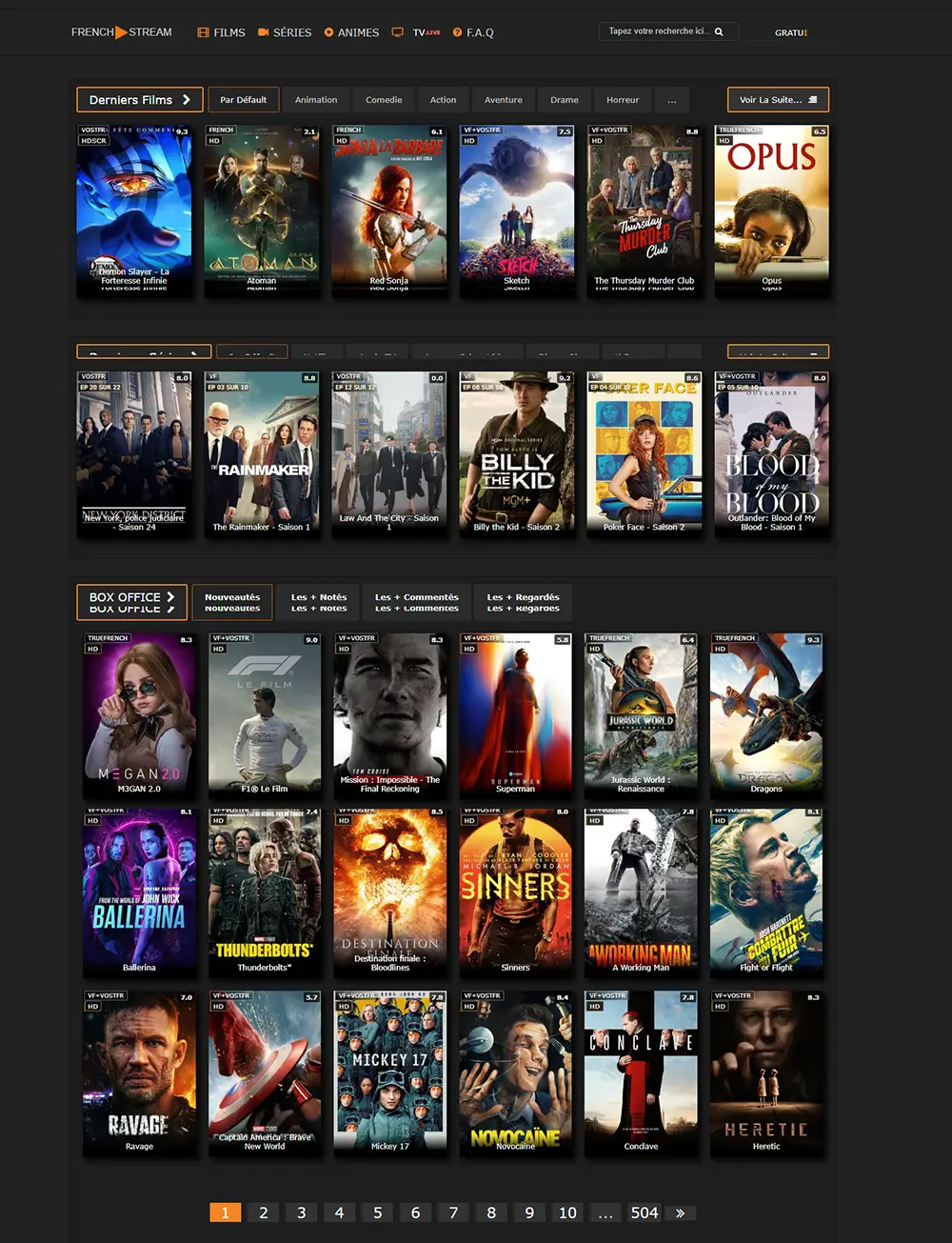
Task: Select the Nouveautés tab
Action: 232,602
